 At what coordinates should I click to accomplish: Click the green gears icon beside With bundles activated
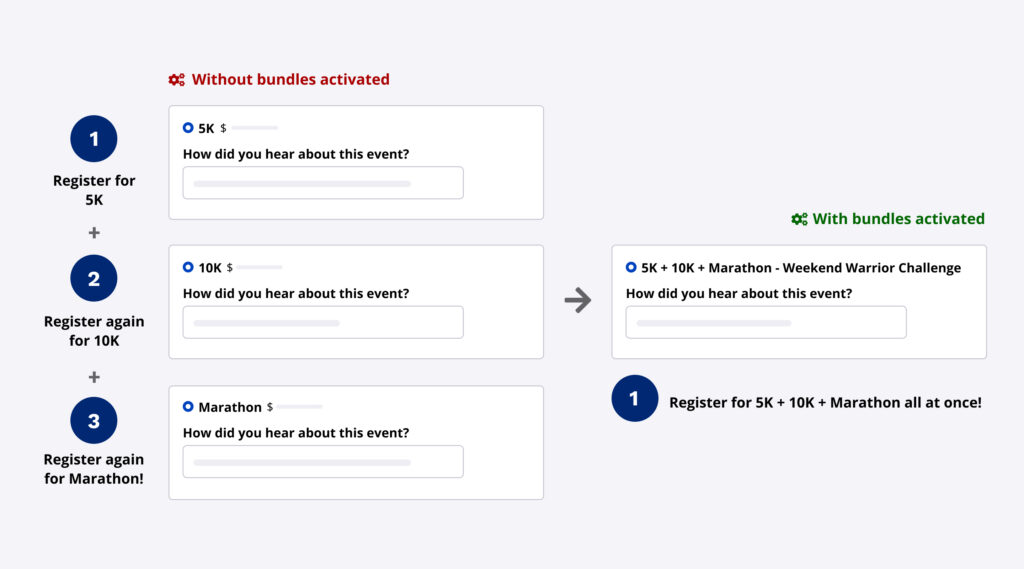pos(799,219)
